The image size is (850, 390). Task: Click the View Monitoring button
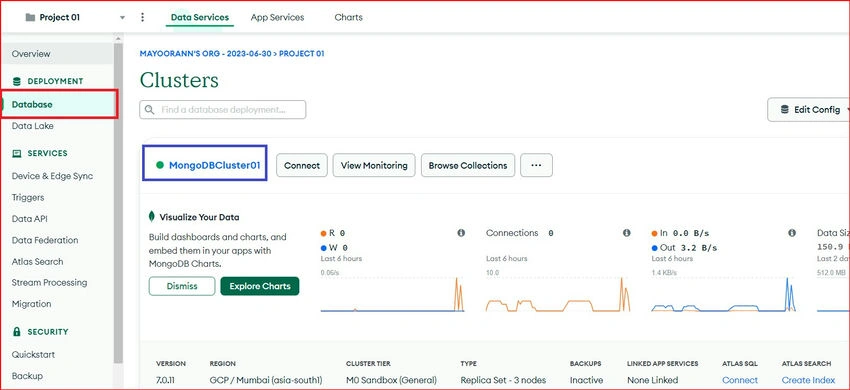pyautogui.click(x=374, y=165)
